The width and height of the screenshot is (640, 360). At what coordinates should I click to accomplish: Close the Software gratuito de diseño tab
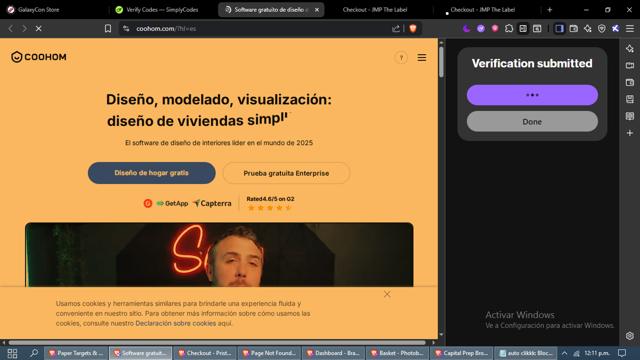point(317,10)
